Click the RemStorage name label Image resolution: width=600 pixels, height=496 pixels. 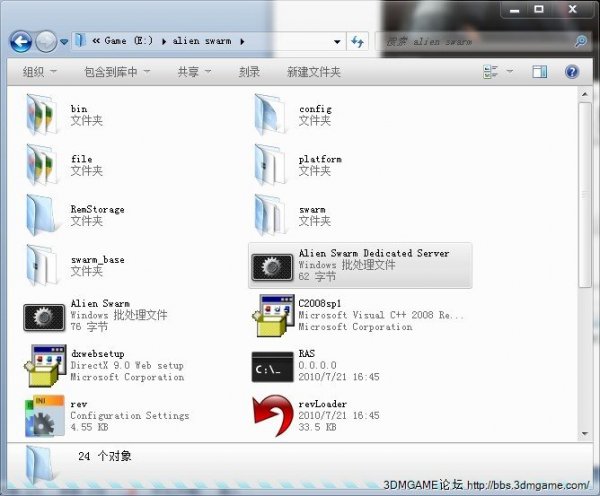pyautogui.click(x=98, y=209)
